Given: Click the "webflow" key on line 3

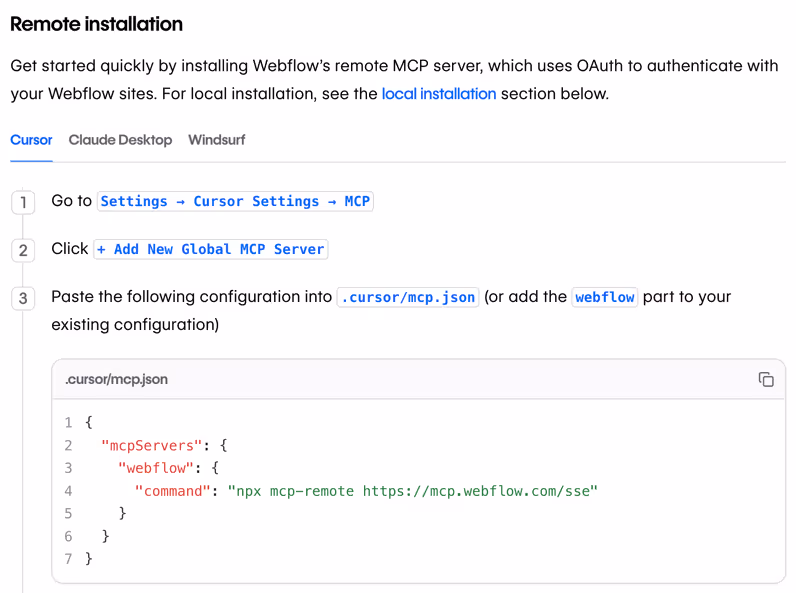Looking at the screenshot, I should 156,468.
